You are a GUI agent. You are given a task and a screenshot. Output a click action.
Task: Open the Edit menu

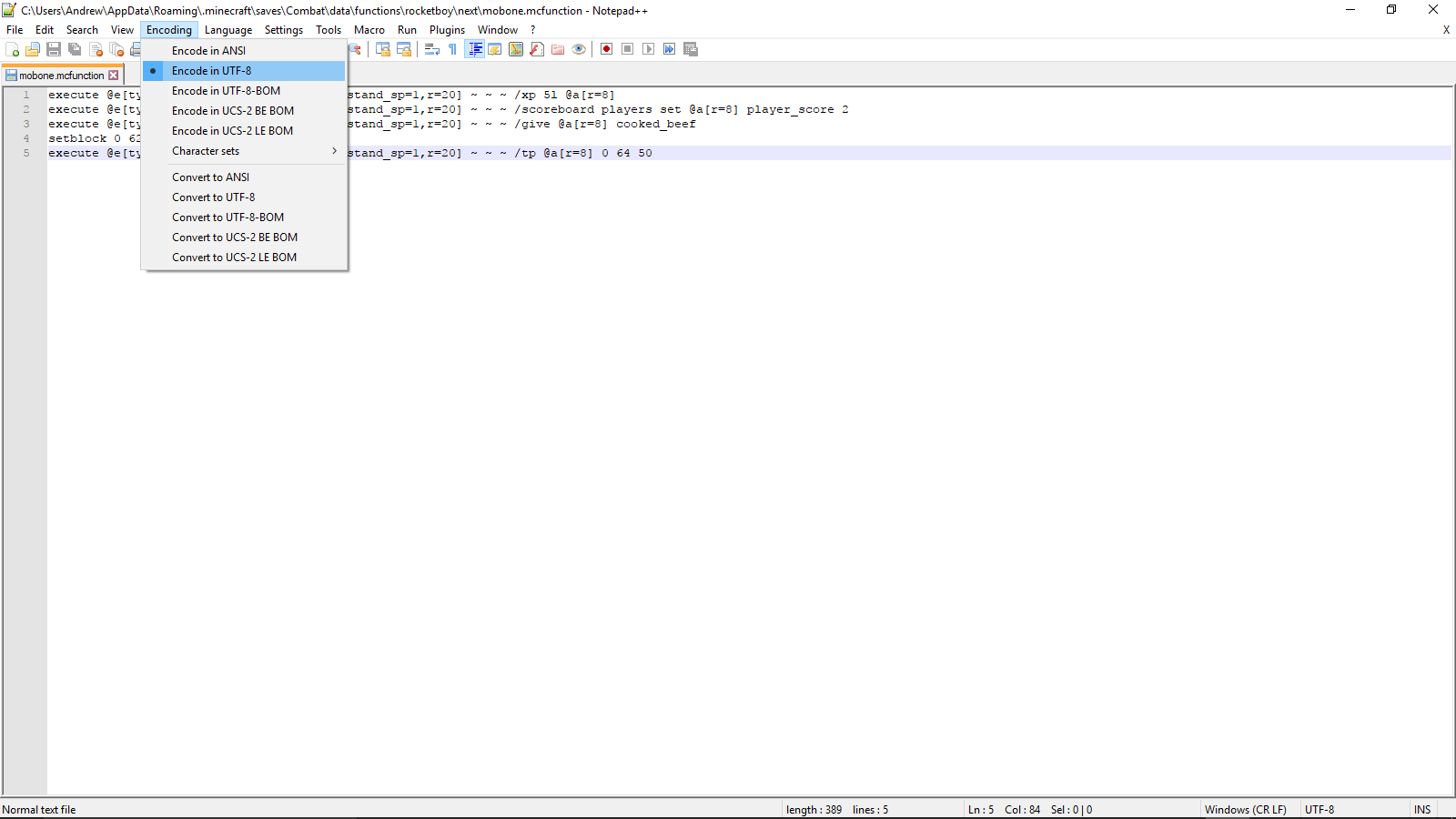tap(45, 30)
